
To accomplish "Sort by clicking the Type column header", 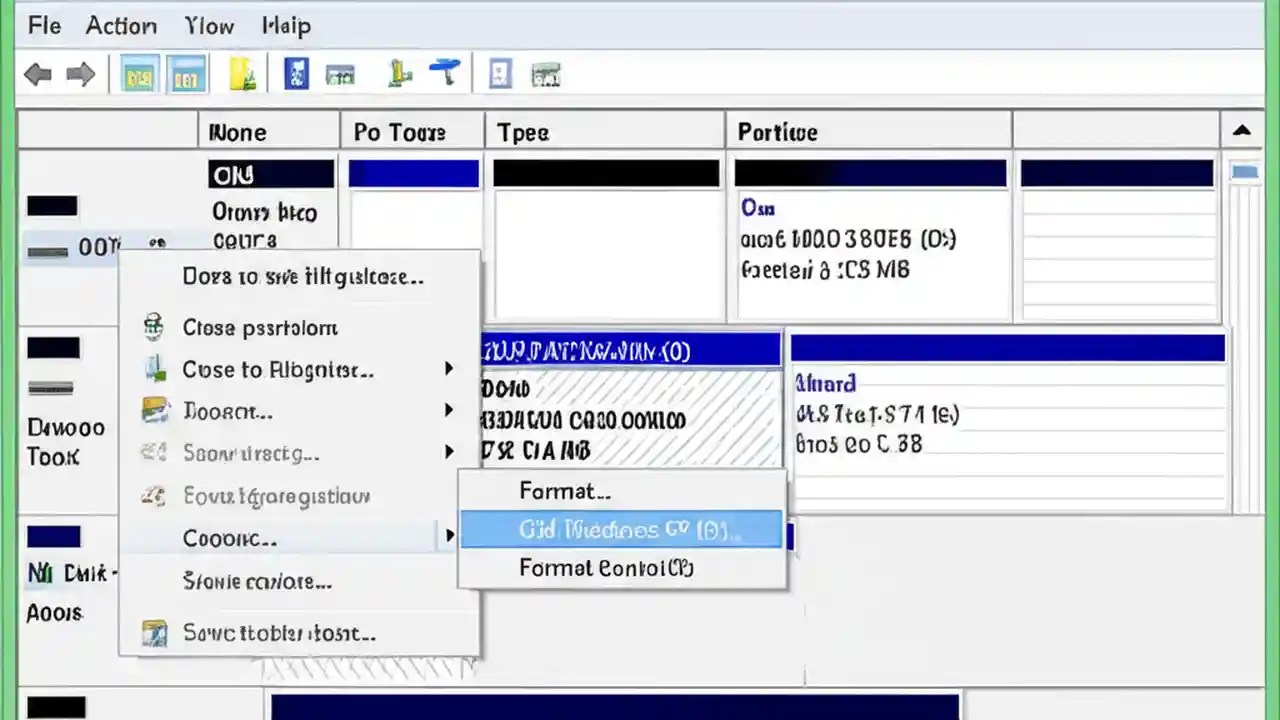I will [x=604, y=131].
